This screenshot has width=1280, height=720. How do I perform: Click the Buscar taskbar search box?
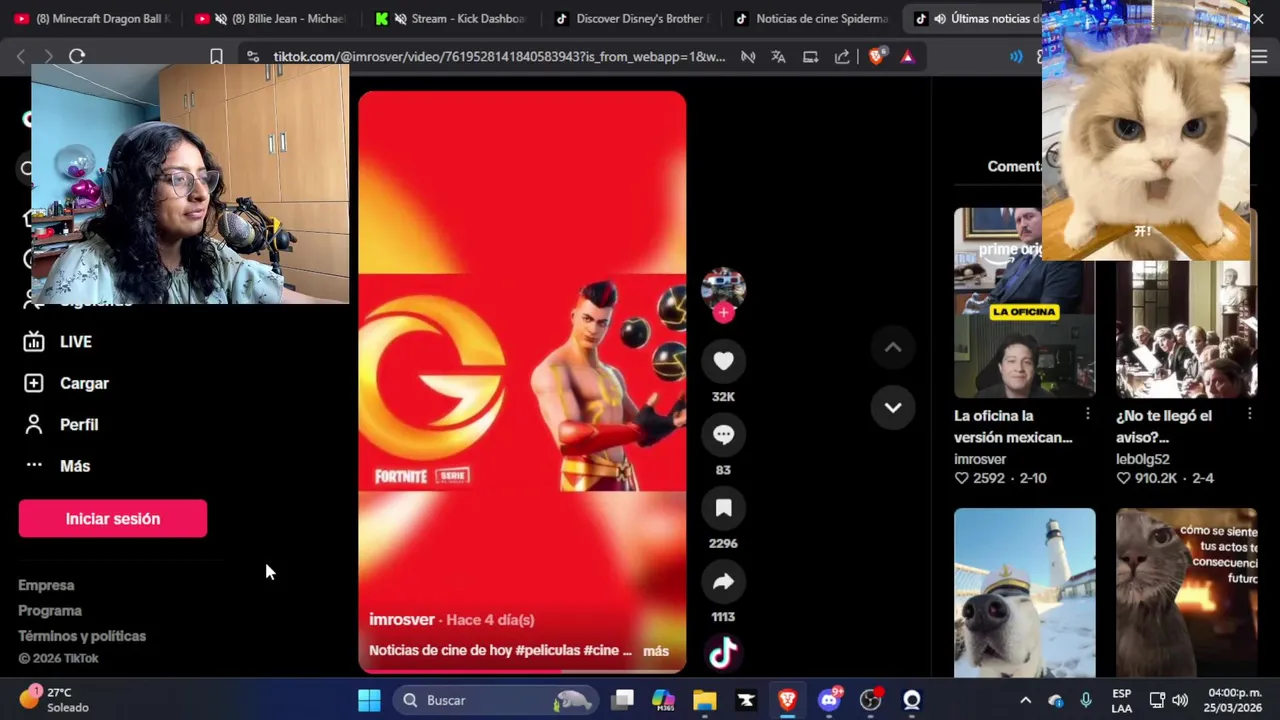click(495, 700)
